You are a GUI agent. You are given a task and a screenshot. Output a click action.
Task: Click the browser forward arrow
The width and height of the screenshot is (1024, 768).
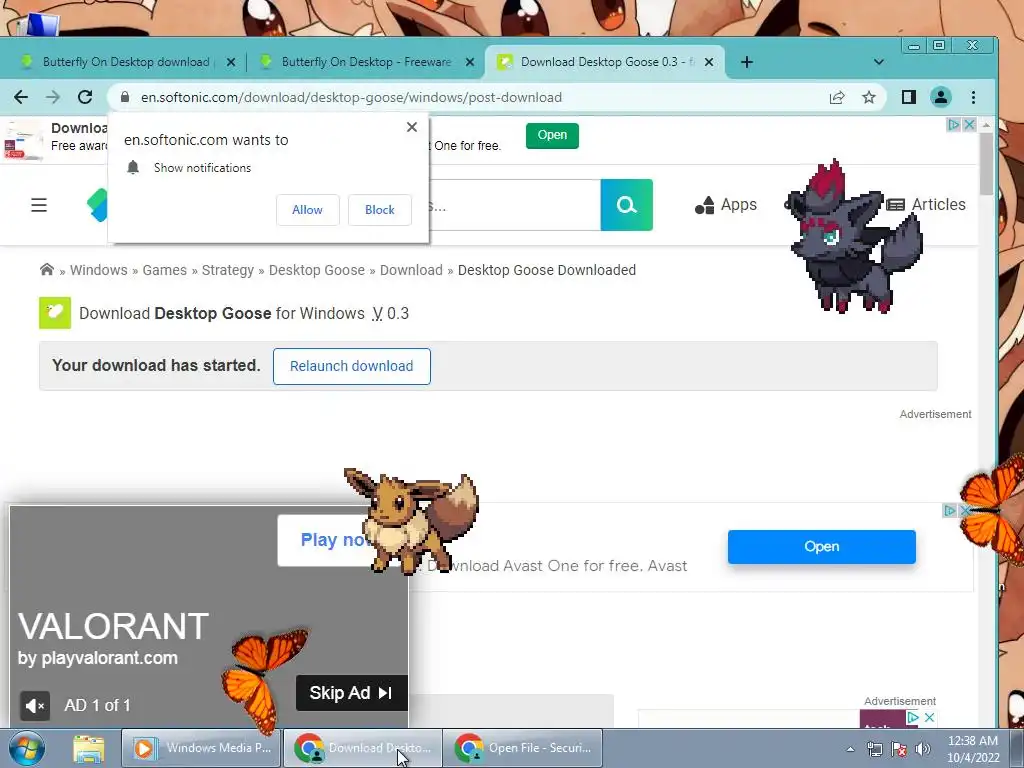coord(53,97)
